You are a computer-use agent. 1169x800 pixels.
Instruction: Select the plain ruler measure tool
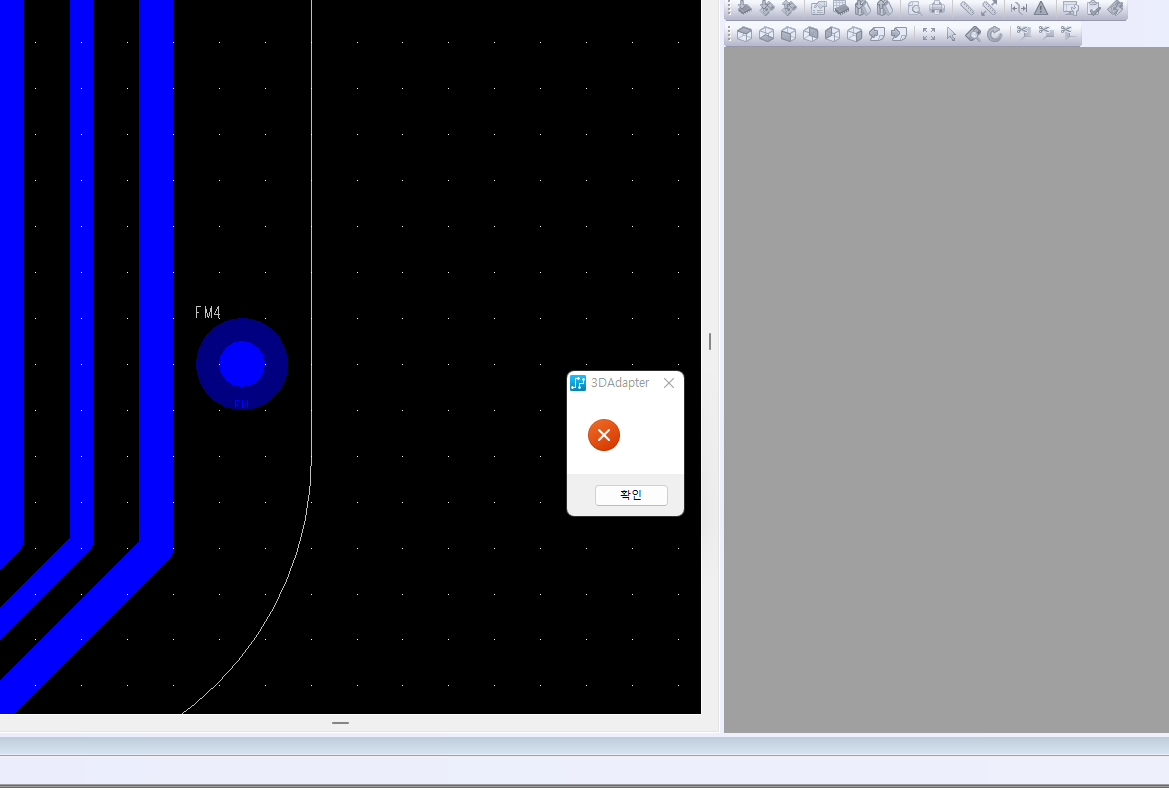point(967,8)
